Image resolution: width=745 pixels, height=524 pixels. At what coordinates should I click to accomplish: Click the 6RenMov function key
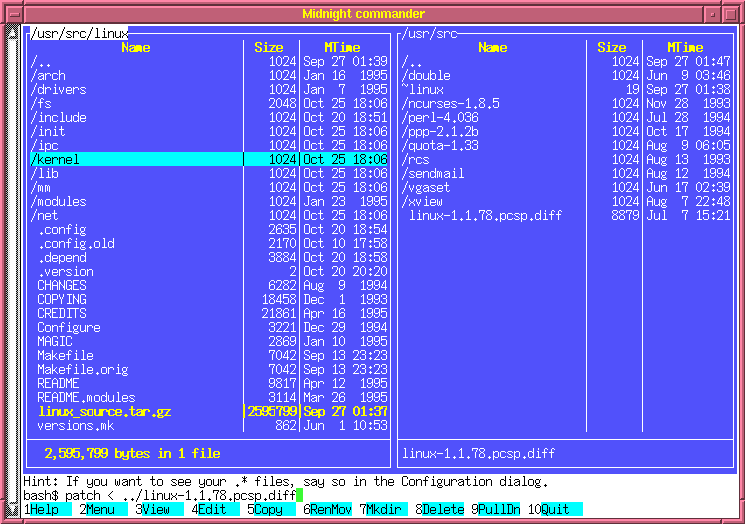[327, 509]
